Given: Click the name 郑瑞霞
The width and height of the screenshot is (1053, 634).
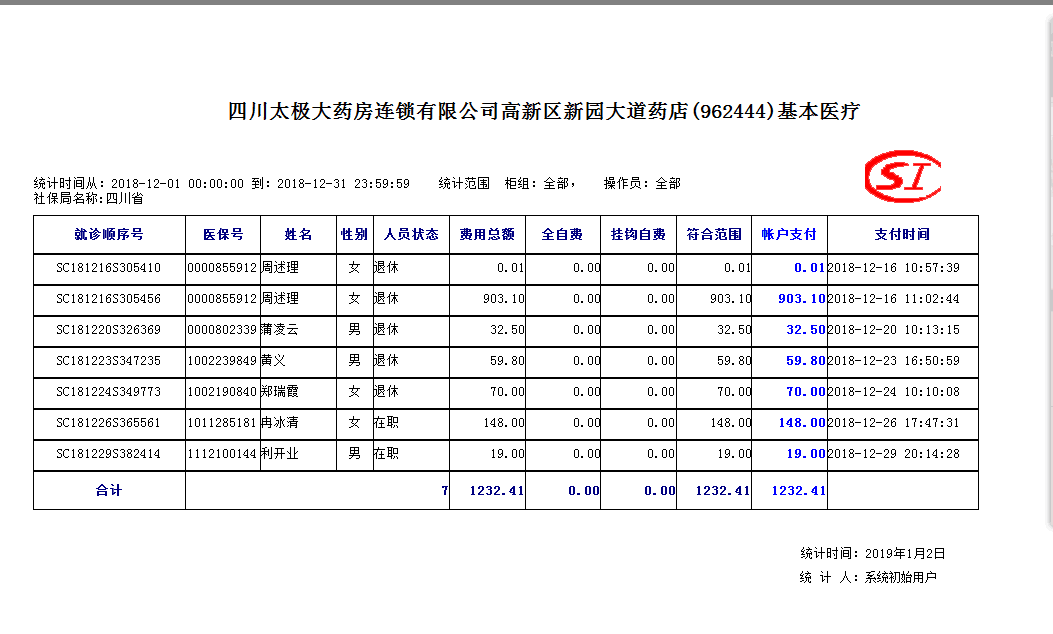Looking at the screenshot, I should (x=280, y=392).
